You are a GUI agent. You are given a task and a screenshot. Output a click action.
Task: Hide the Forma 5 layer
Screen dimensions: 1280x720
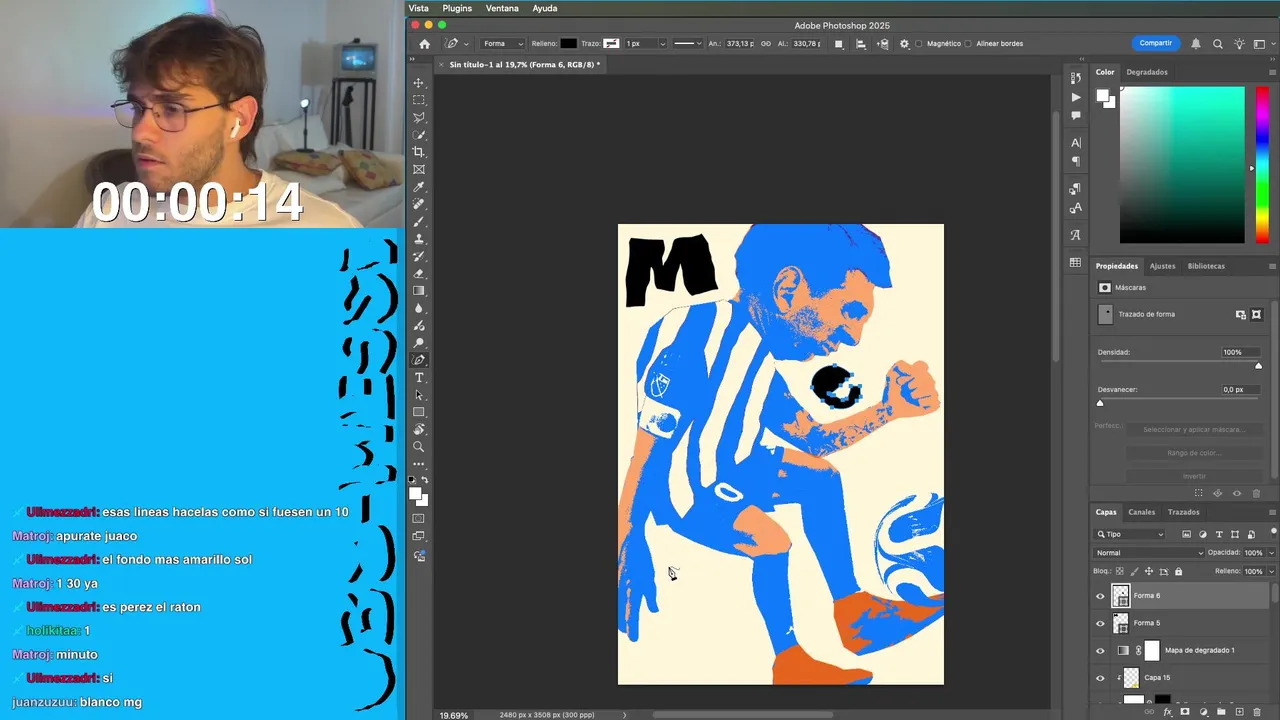[1101, 623]
